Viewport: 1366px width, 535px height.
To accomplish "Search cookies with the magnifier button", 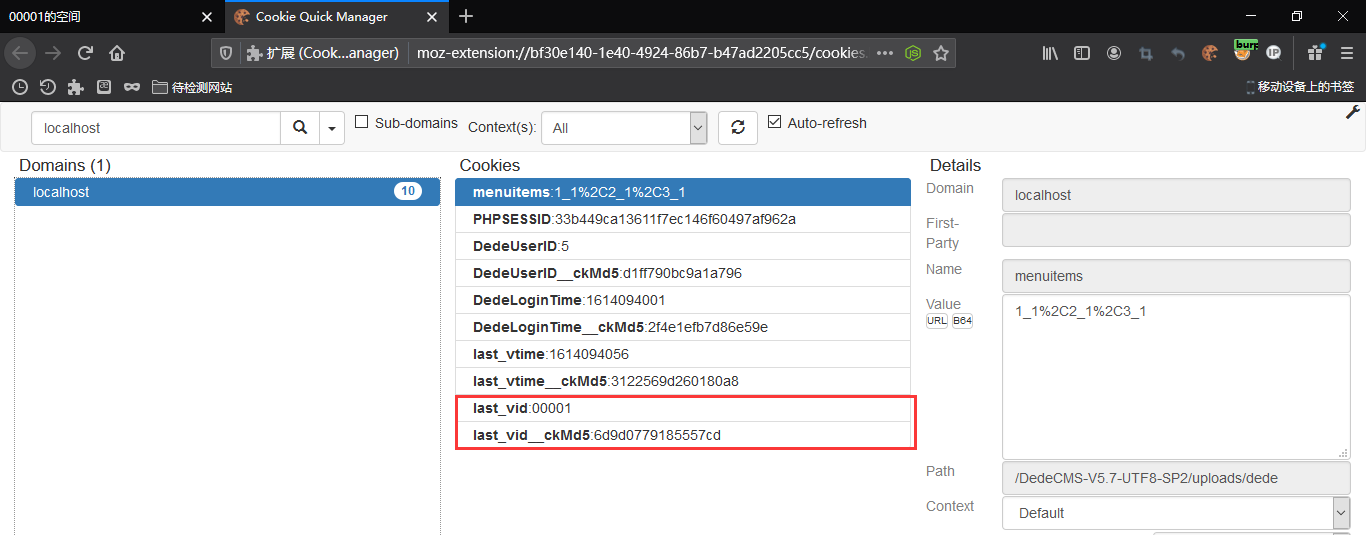I will click(300, 128).
